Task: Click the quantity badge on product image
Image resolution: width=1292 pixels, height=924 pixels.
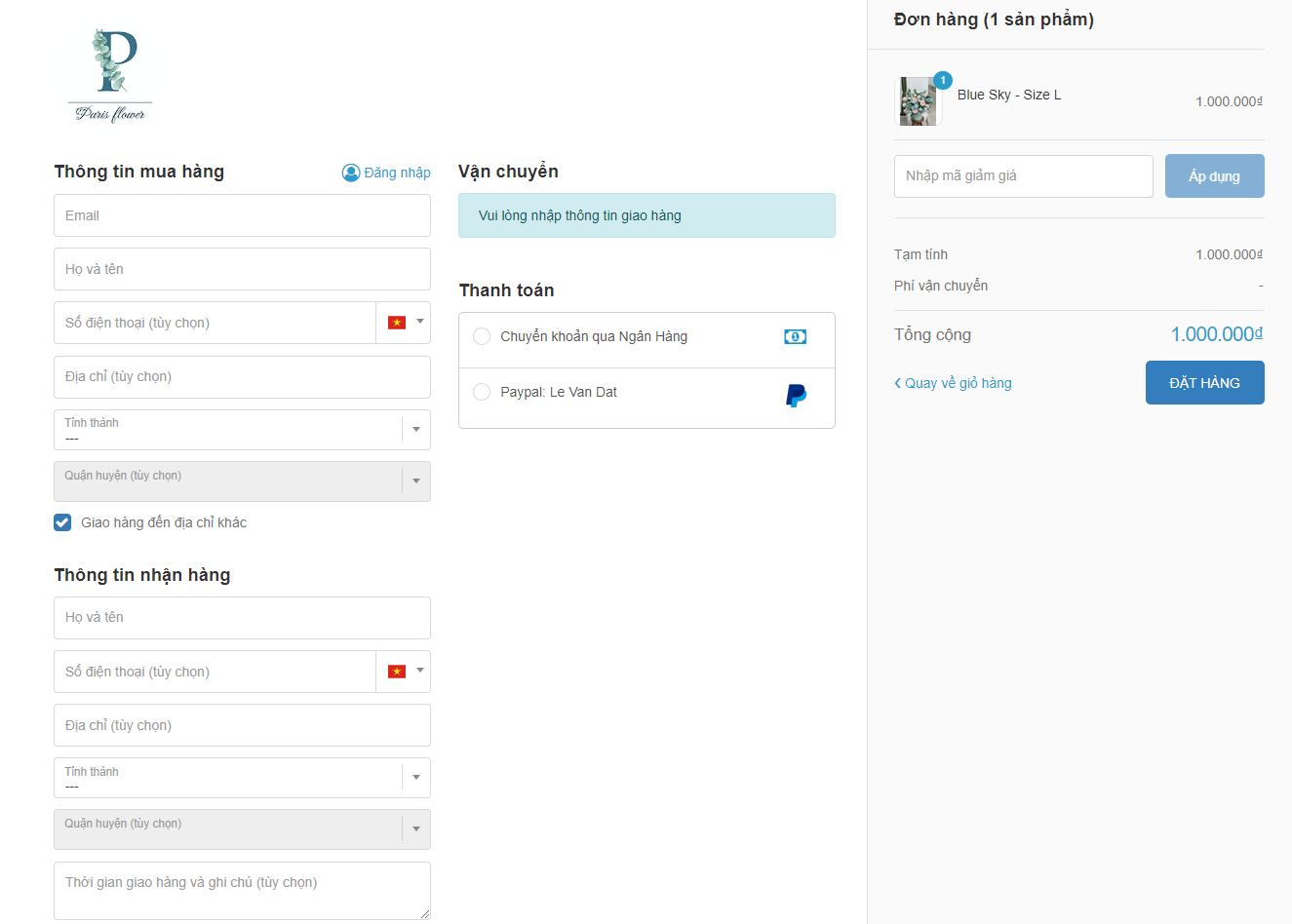Action: coord(942,81)
